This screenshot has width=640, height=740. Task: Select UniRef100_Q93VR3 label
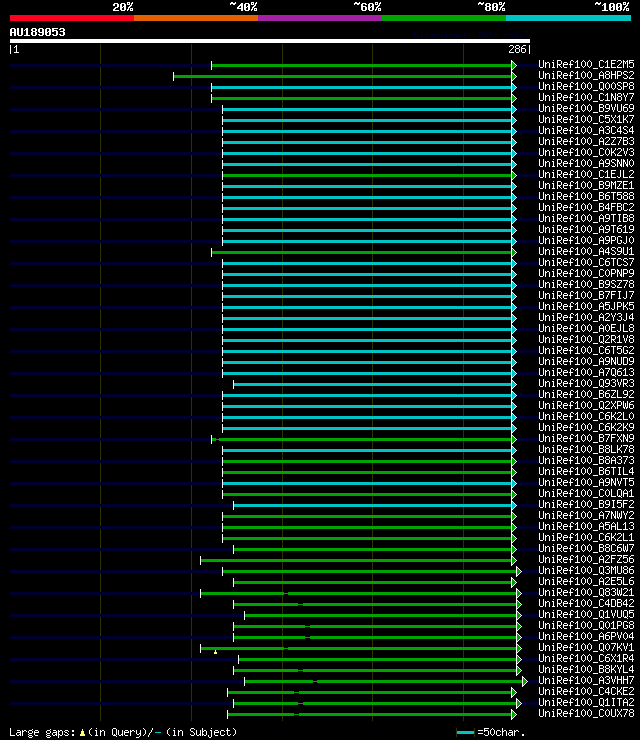point(586,384)
